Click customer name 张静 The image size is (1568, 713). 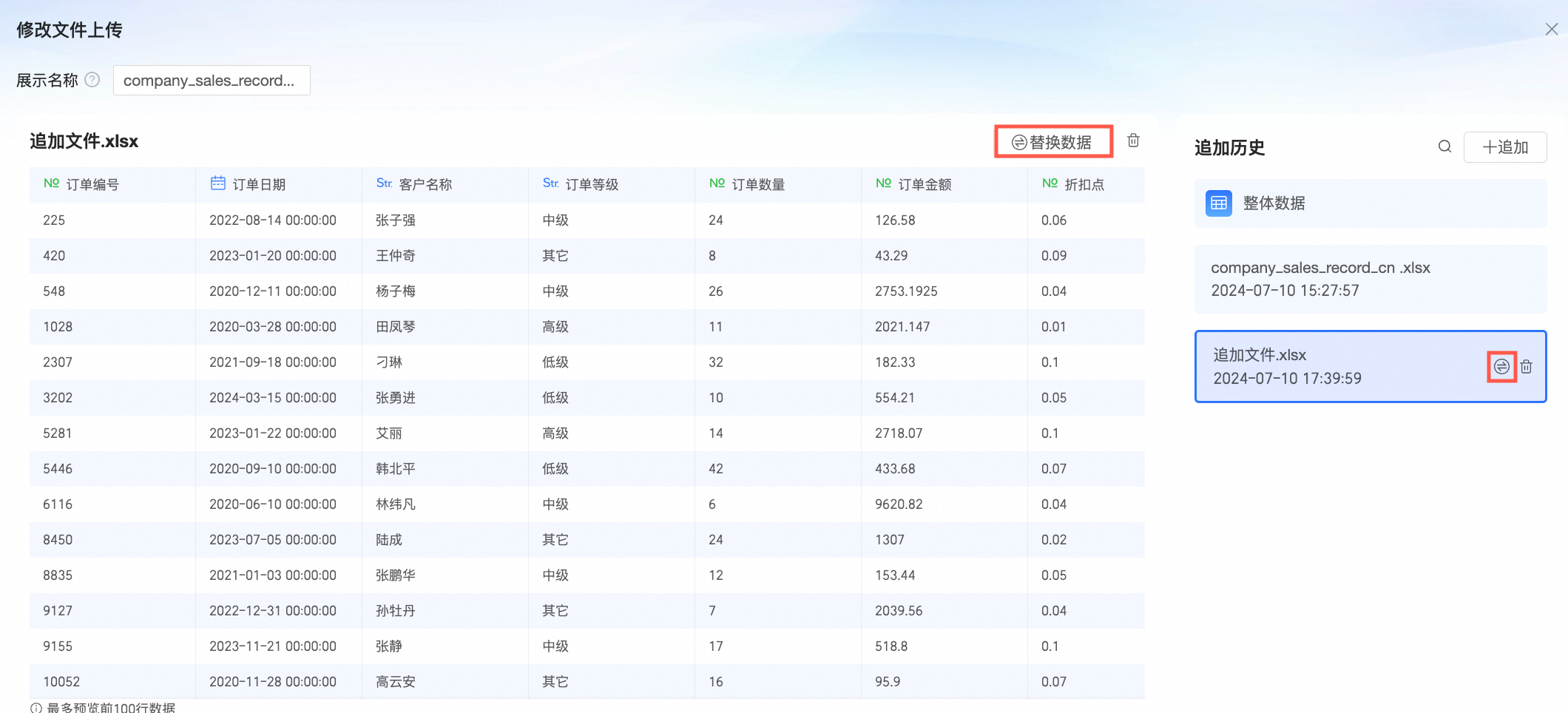point(389,646)
